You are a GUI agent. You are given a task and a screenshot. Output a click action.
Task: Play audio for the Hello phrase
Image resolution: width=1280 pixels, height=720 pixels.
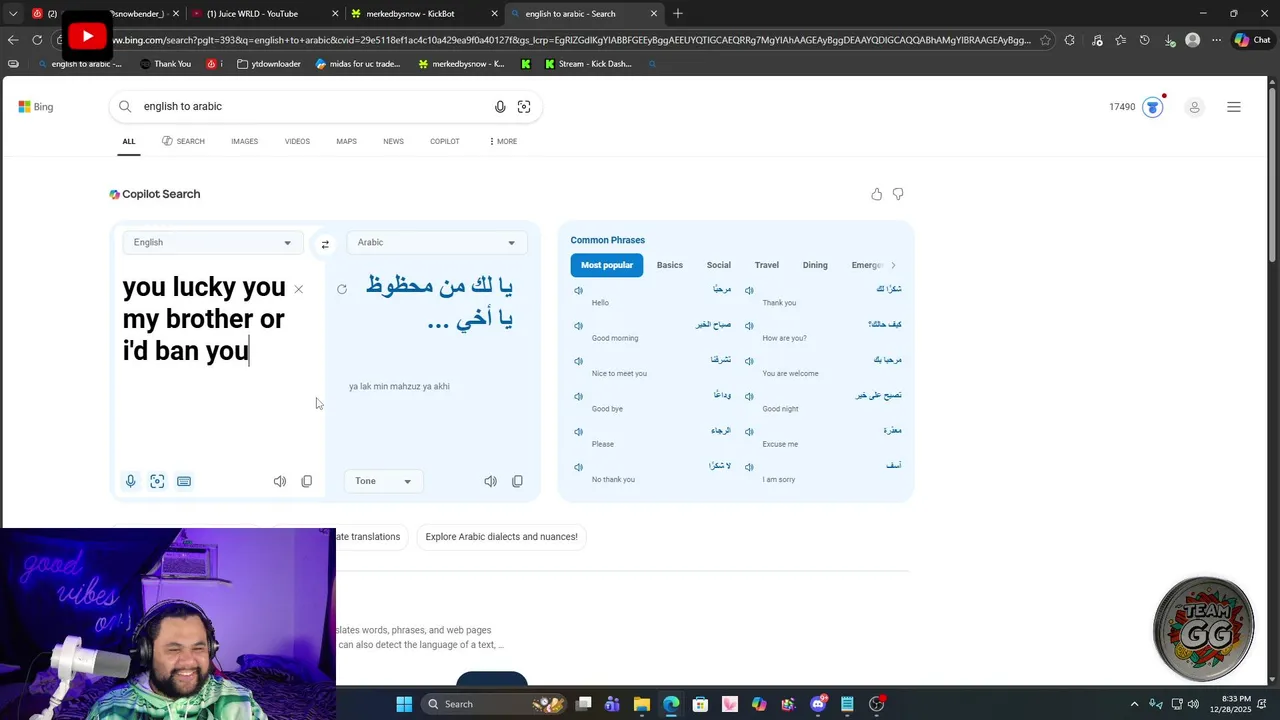578,290
